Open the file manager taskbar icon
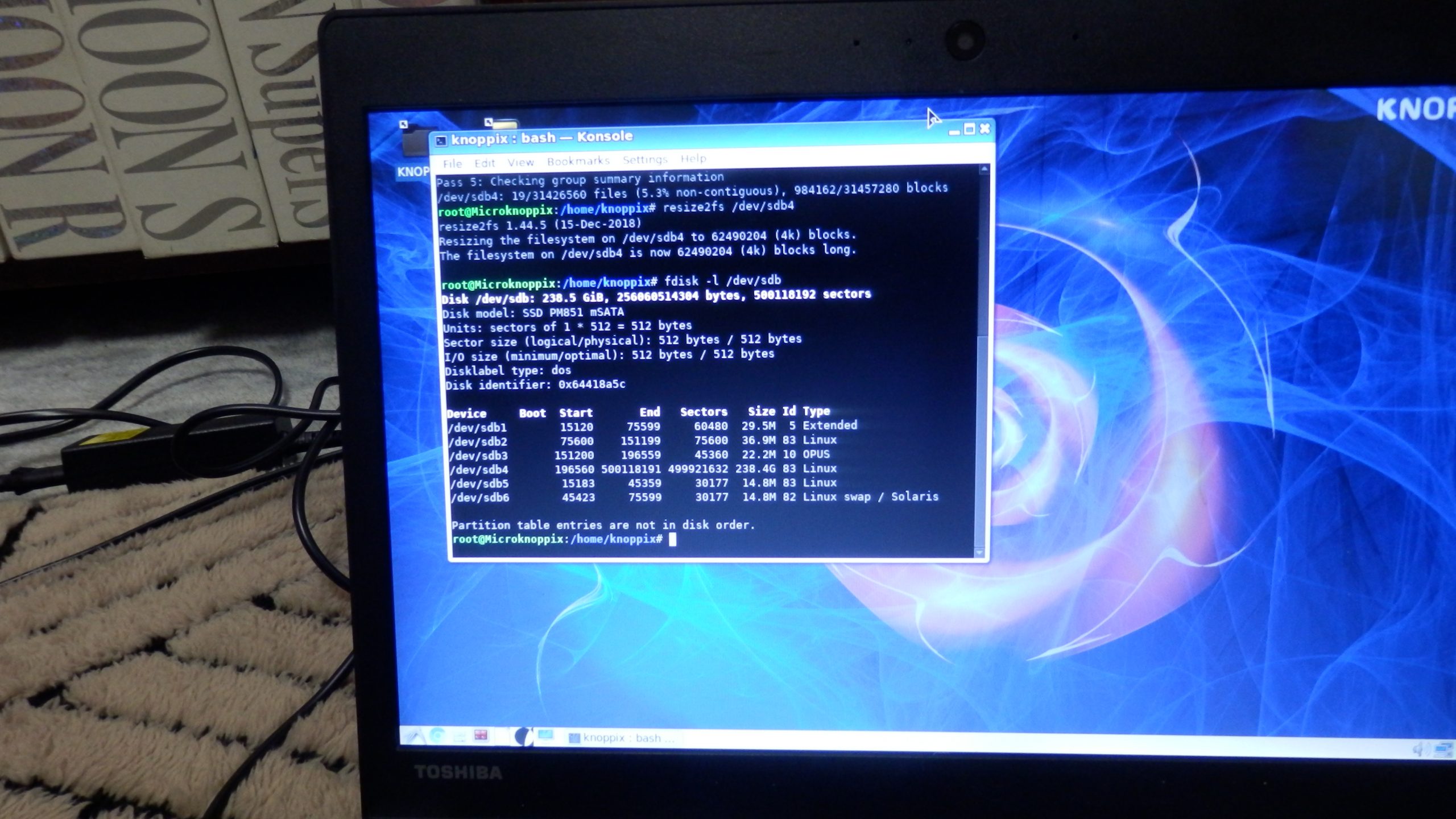Viewport: 1456px width, 819px height. click(460, 737)
